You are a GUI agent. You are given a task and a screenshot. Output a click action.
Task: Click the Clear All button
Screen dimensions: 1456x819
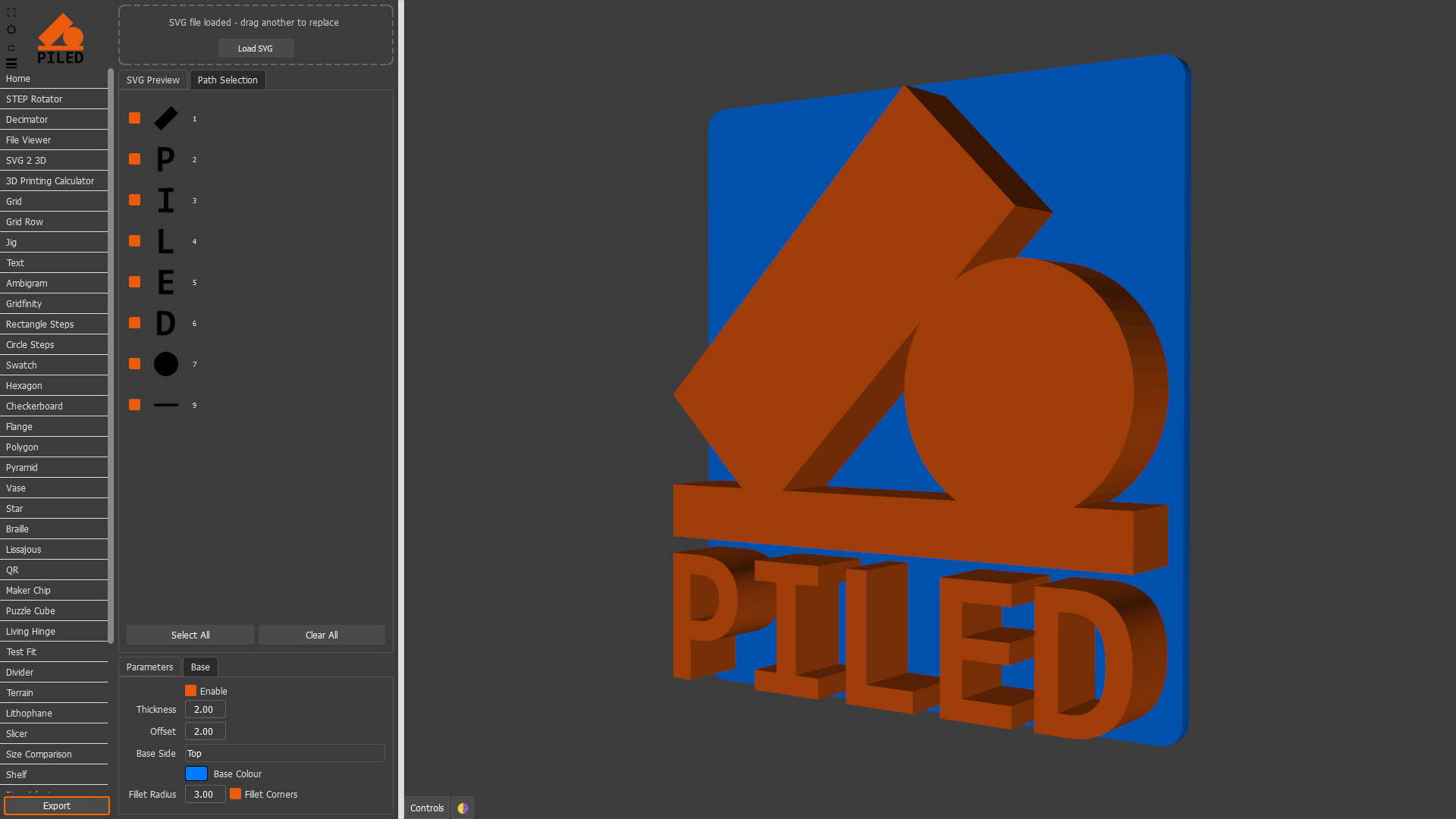(x=322, y=635)
